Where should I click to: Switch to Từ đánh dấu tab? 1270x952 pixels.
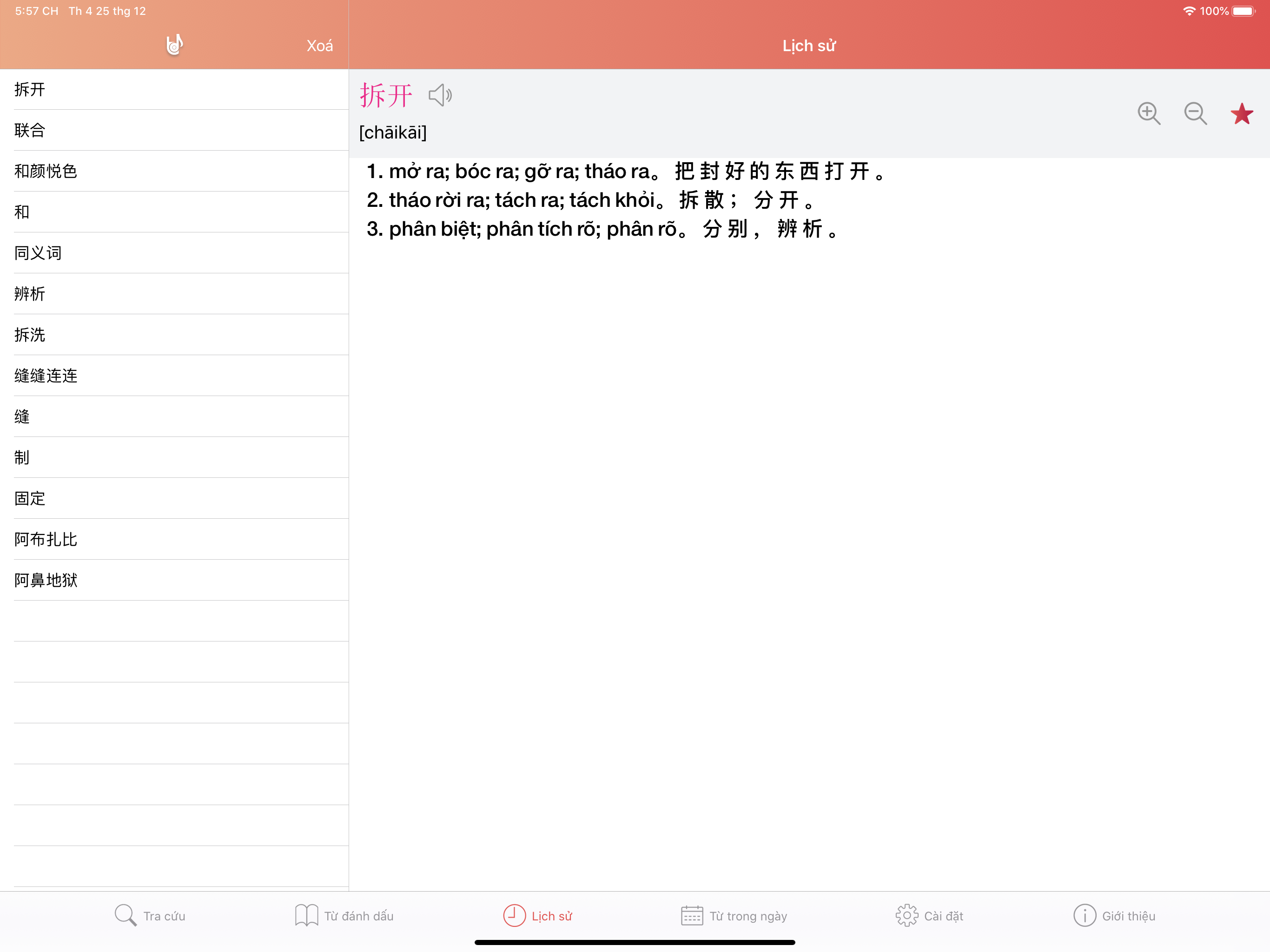(344, 916)
